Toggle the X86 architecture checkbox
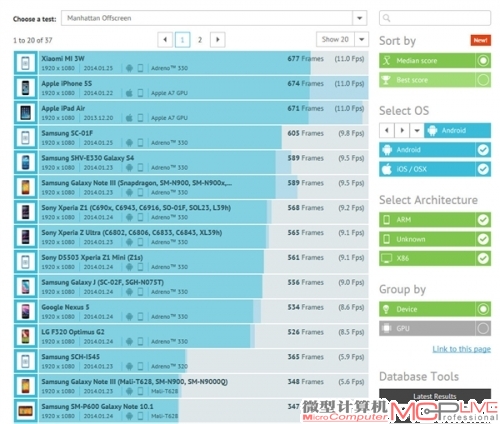This screenshot has height=424, width=500. [x=483, y=258]
